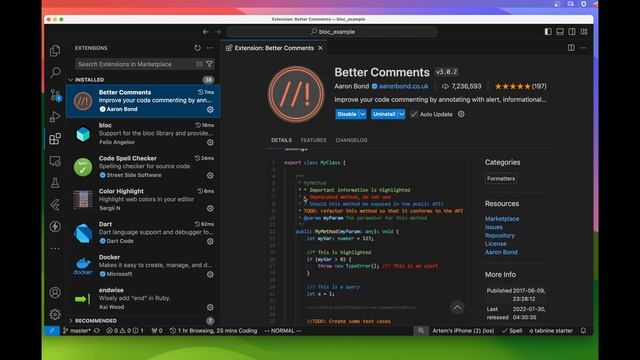Open the Source Control view
This screenshot has height=360, width=640.
coord(55,95)
